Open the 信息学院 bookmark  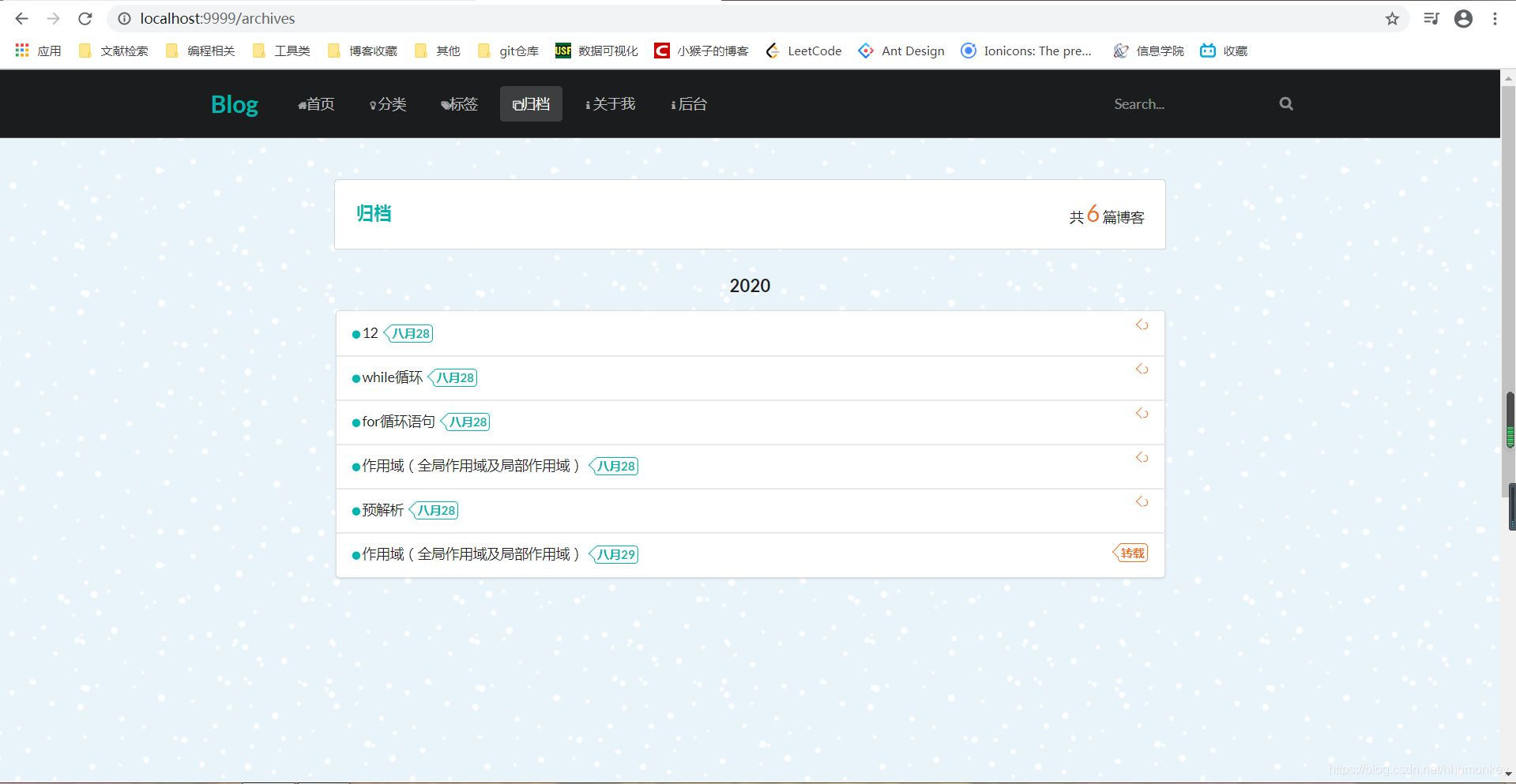pos(1149,51)
